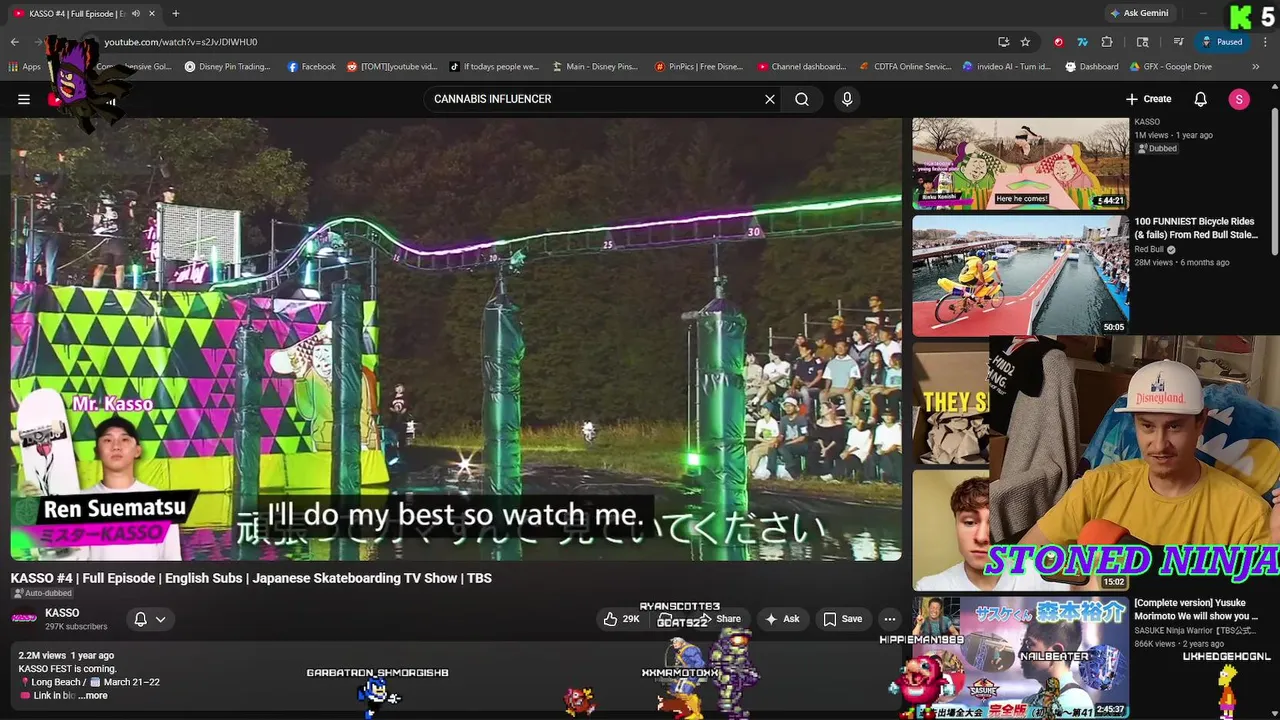Click the red extension icon in toolbar
The width and height of the screenshot is (1280, 720).
point(1058,42)
